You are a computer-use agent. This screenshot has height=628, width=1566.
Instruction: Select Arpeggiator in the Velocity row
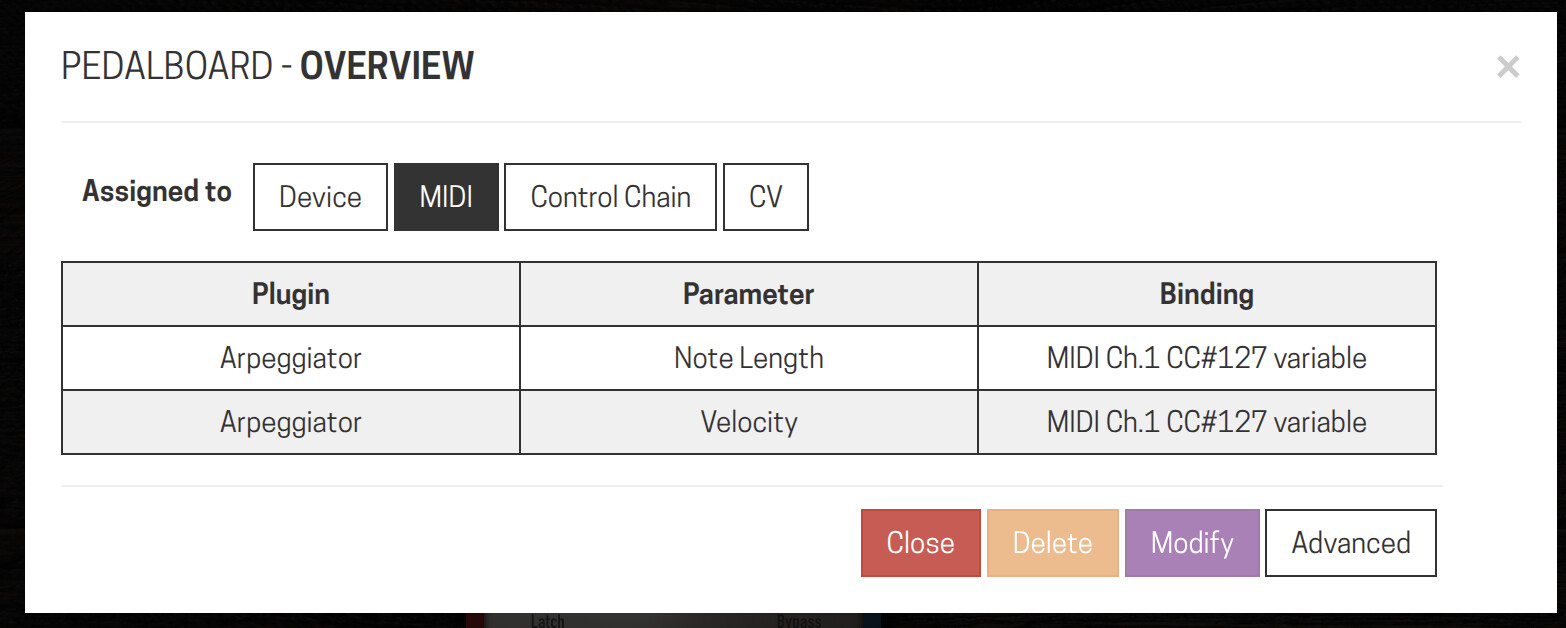(291, 422)
